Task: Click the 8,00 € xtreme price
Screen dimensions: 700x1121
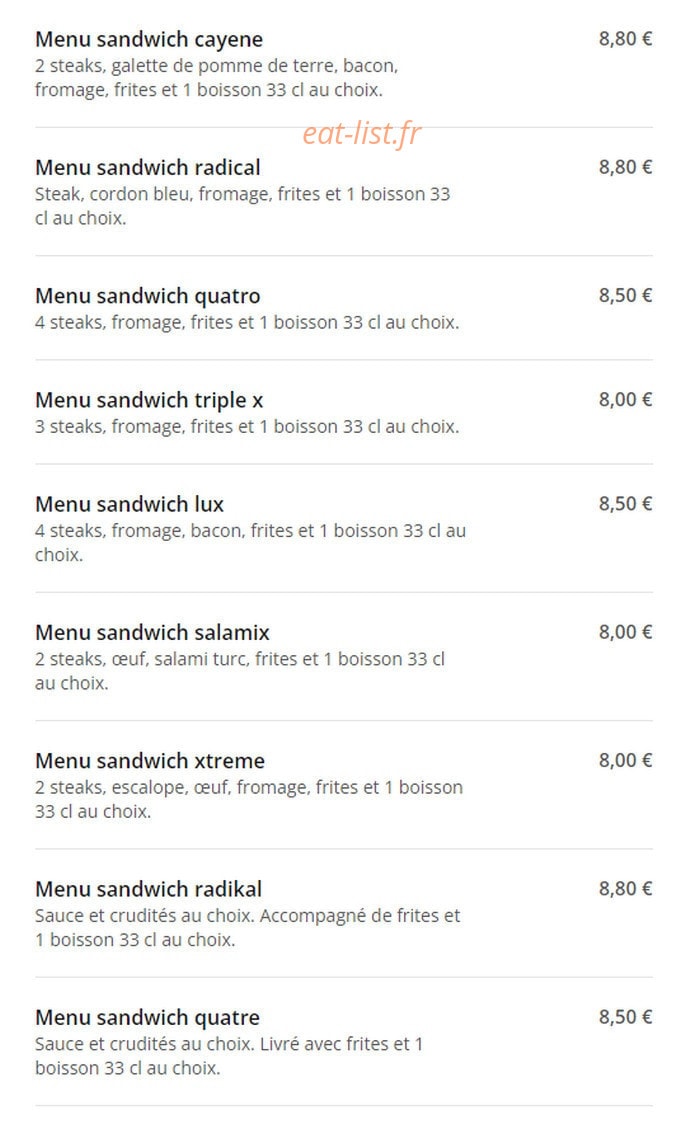Action: tap(625, 761)
